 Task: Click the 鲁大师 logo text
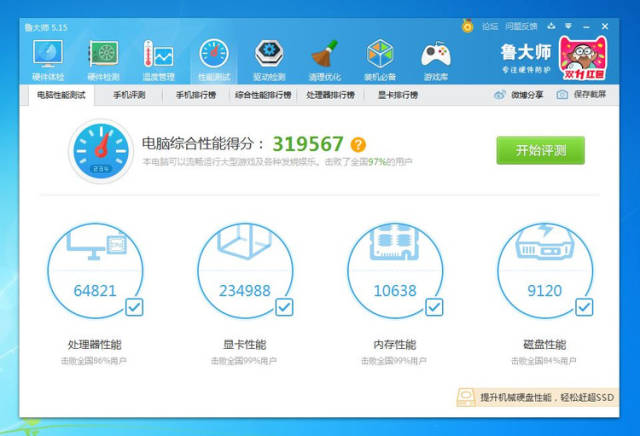pyautogui.click(x=526, y=52)
